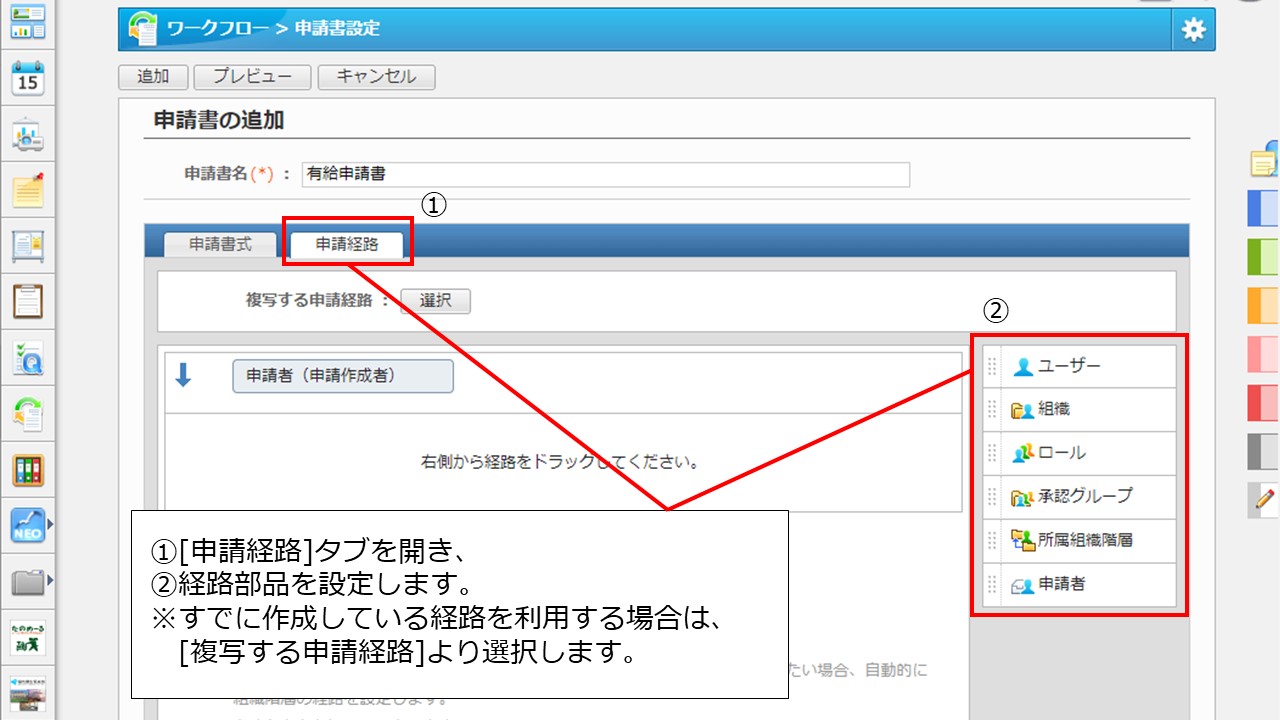This screenshot has height=720, width=1280.
Task: Expand the folder sidebar submenu arrow
Action: coord(49,579)
